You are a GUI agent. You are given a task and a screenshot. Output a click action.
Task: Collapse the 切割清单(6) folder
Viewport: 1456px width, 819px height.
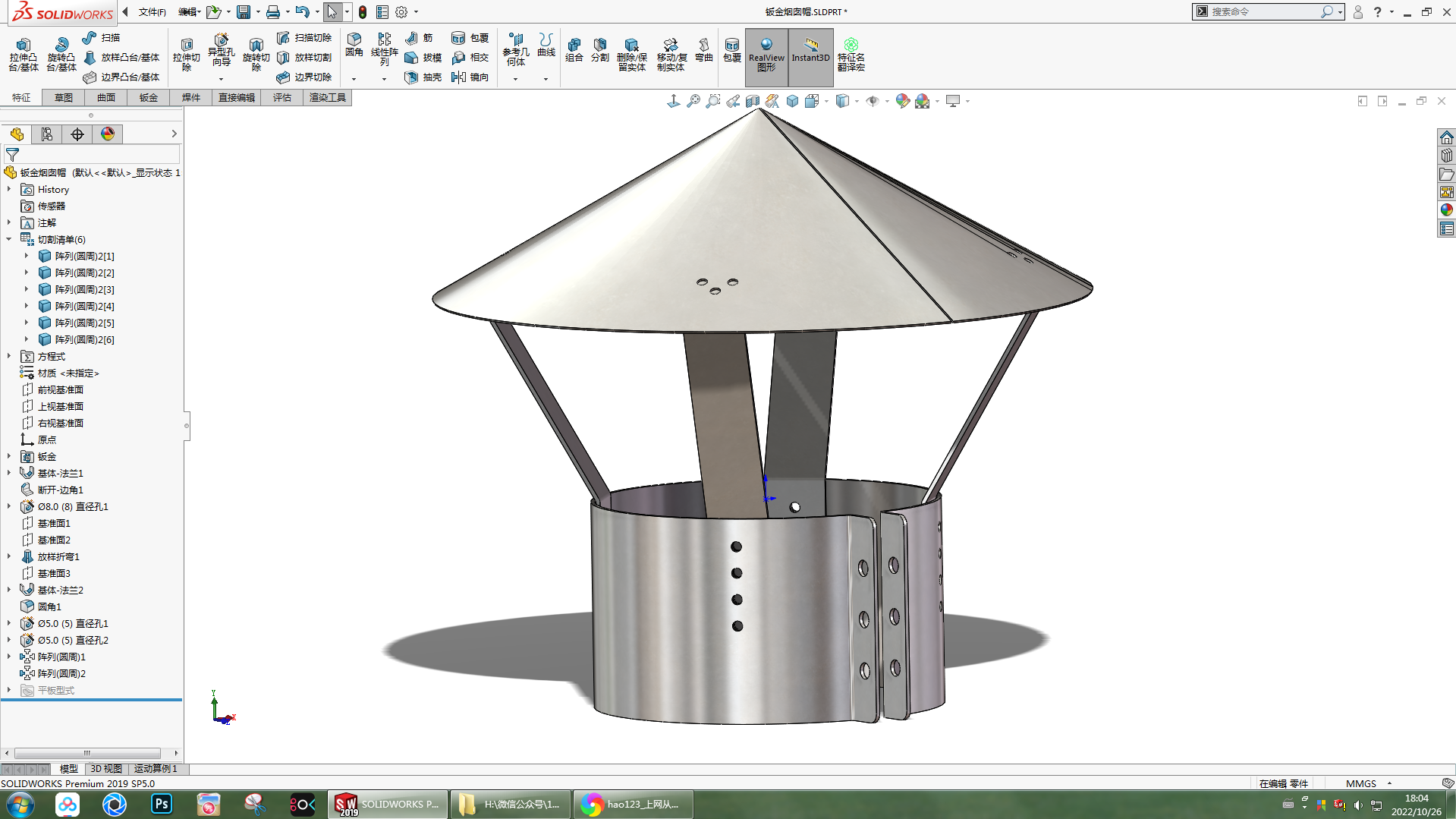pyautogui.click(x=9, y=239)
